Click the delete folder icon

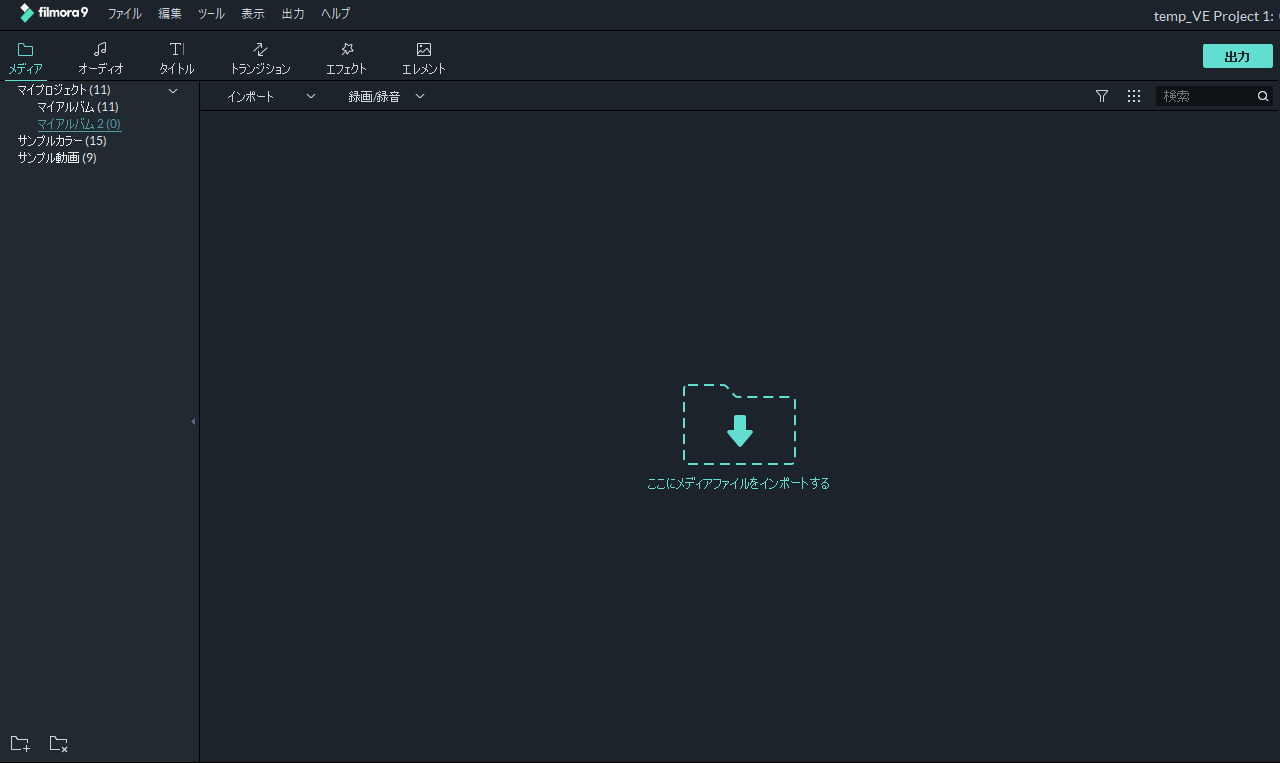coord(59,744)
